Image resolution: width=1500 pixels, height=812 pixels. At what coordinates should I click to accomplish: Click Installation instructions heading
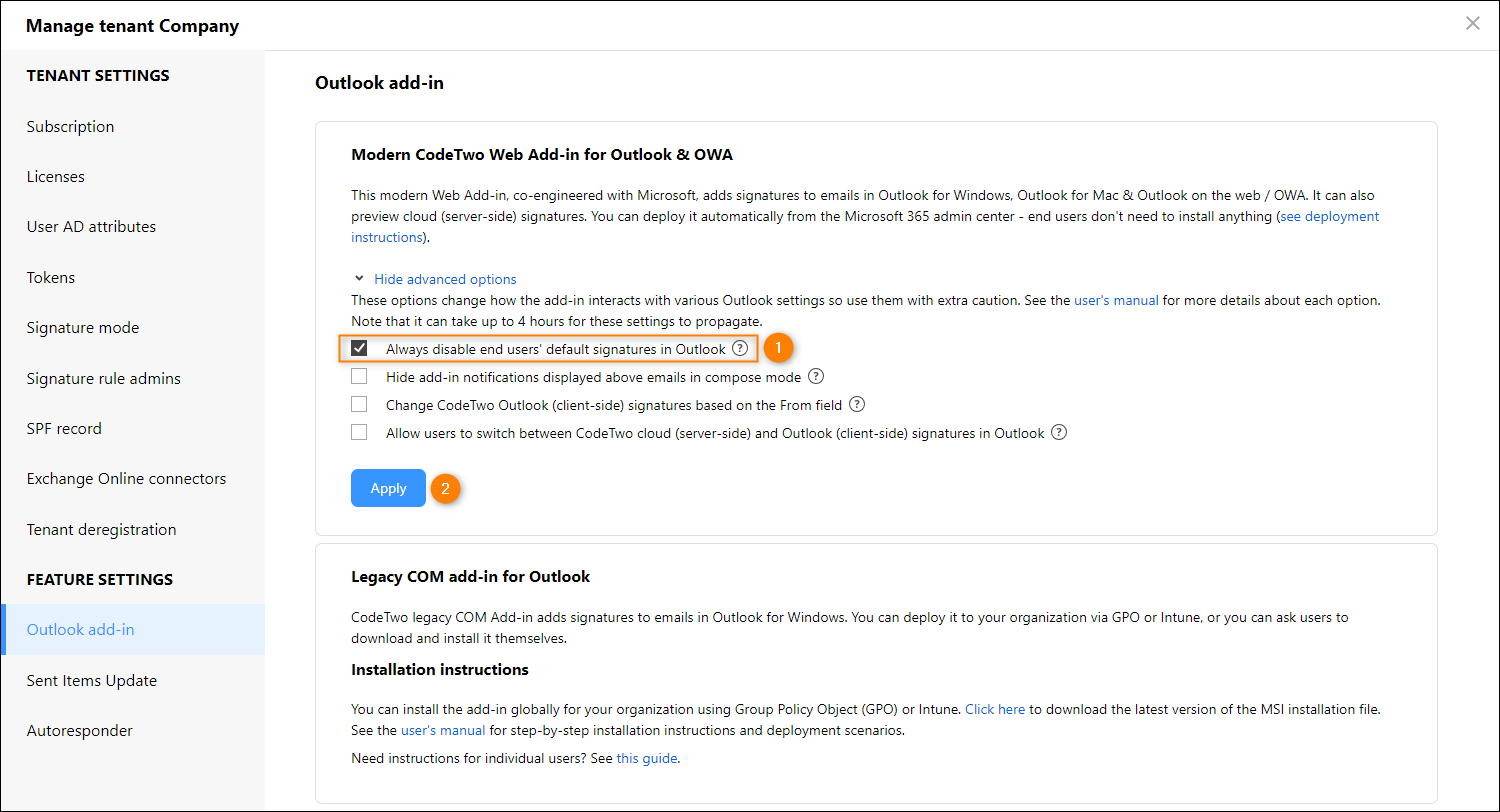coord(440,669)
